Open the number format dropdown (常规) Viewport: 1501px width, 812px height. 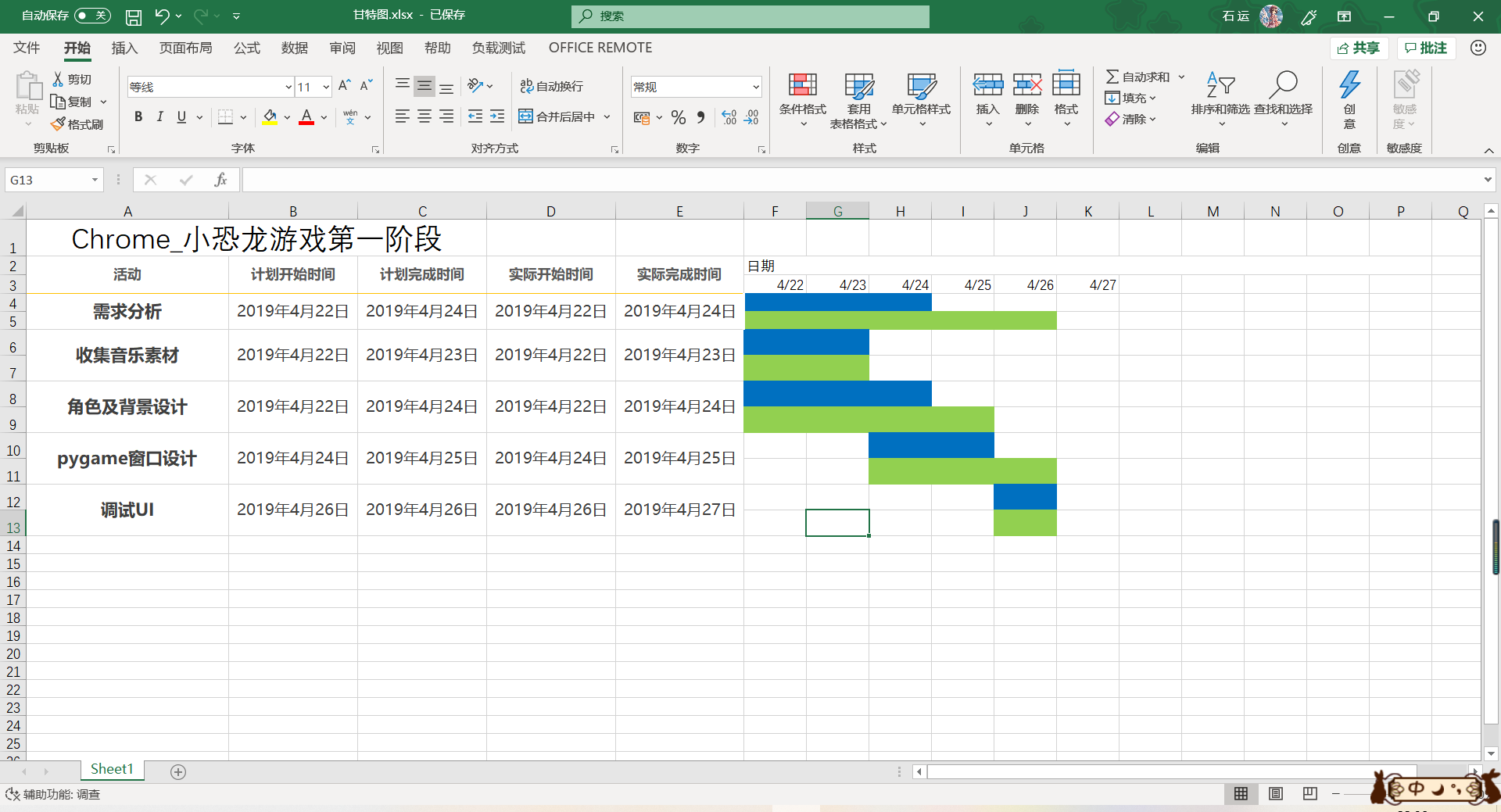pyautogui.click(x=756, y=87)
